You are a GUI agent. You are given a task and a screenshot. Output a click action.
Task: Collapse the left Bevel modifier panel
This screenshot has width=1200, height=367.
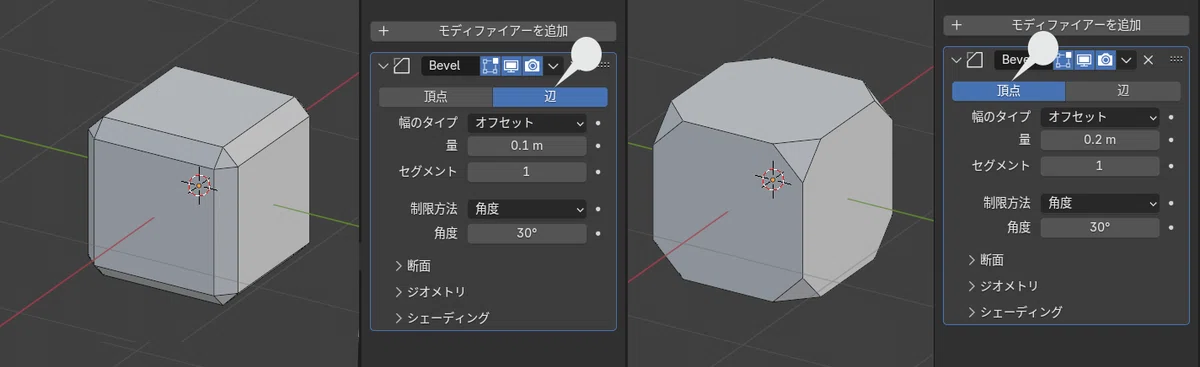coord(384,66)
